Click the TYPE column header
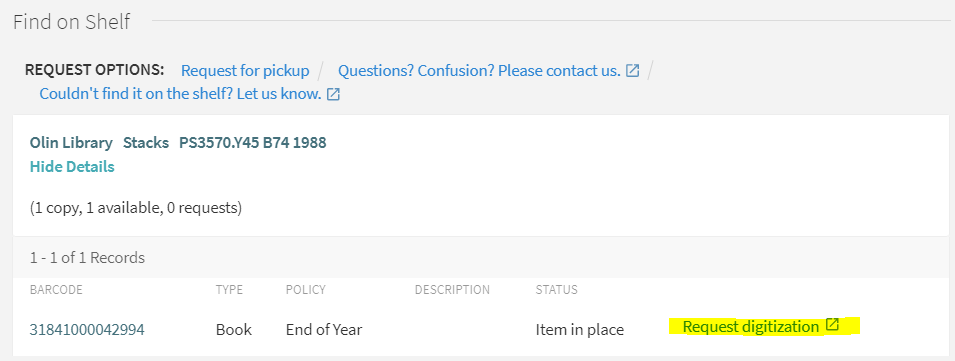Viewport: 955px width, 361px height. [229, 290]
